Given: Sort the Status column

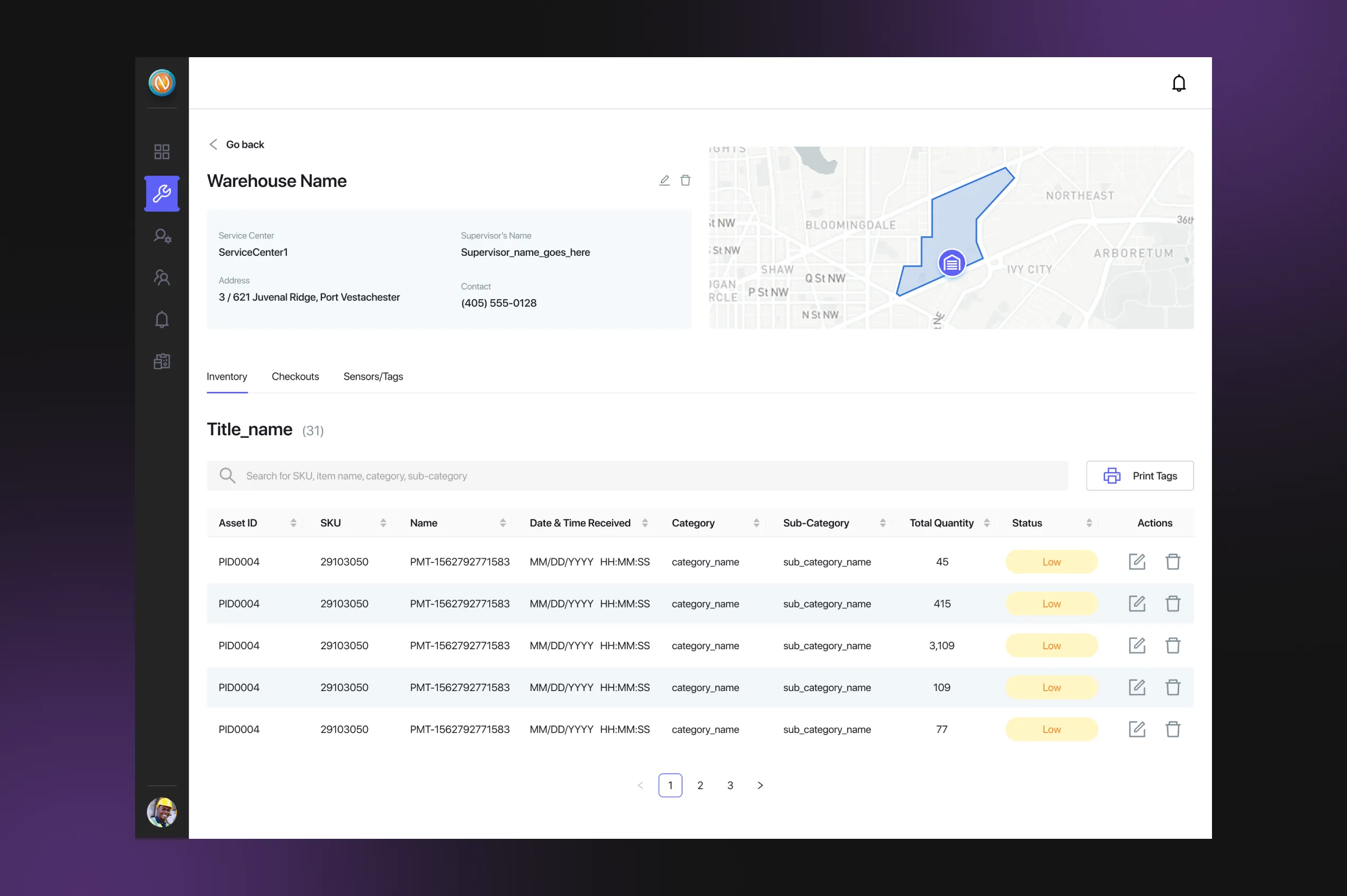Looking at the screenshot, I should click(x=1089, y=523).
